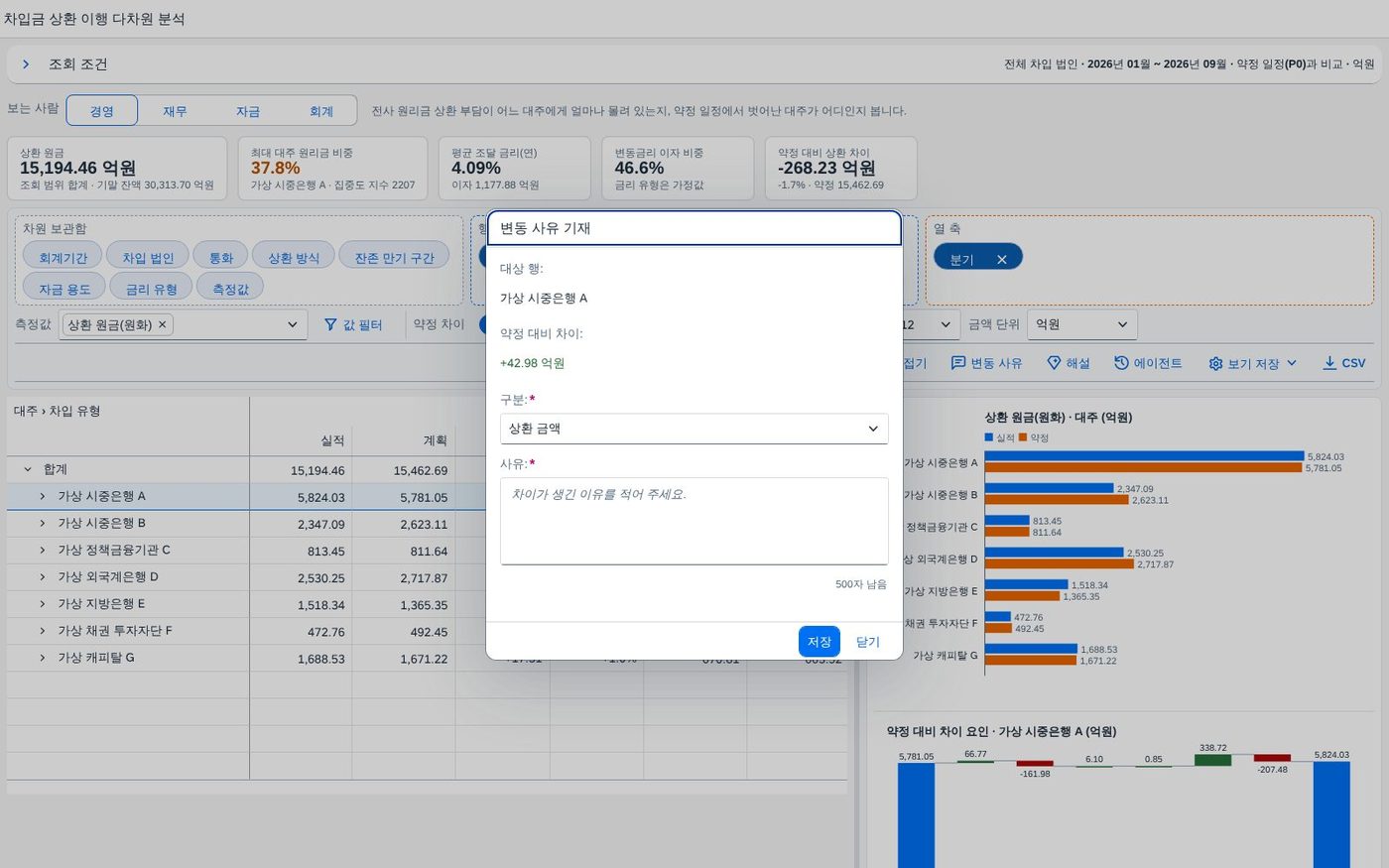The height and width of the screenshot is (868, 1389).
Task: Expand the 가상 캐피탈 G row
Action: pyautogui.click(x=43, y=658)
